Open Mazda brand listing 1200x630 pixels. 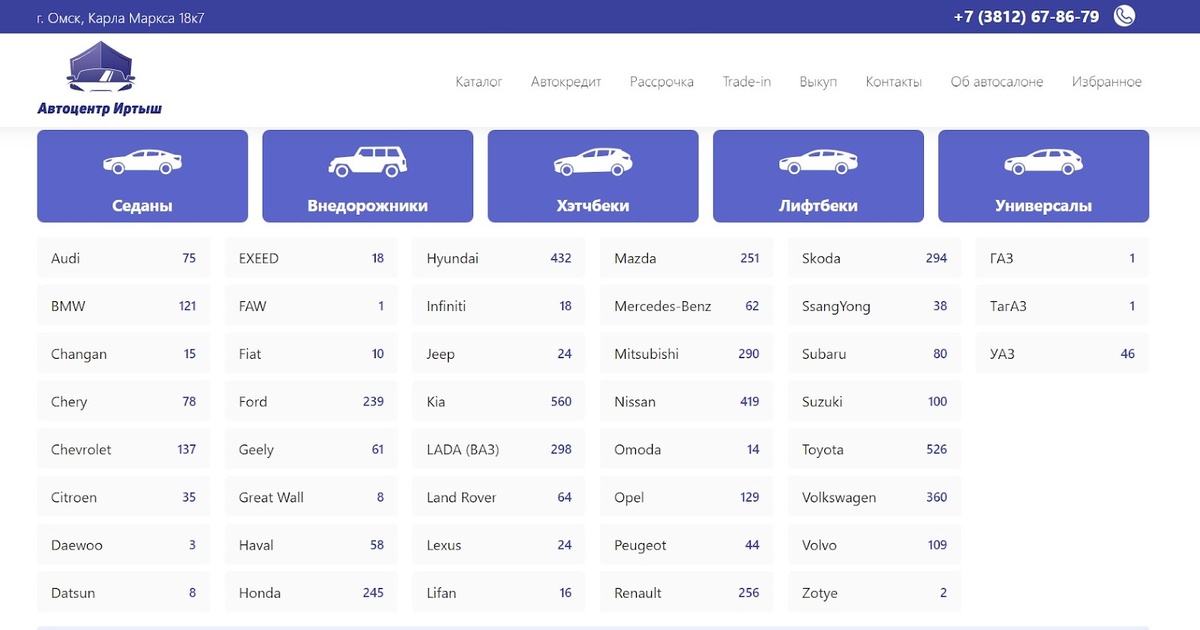687,258
